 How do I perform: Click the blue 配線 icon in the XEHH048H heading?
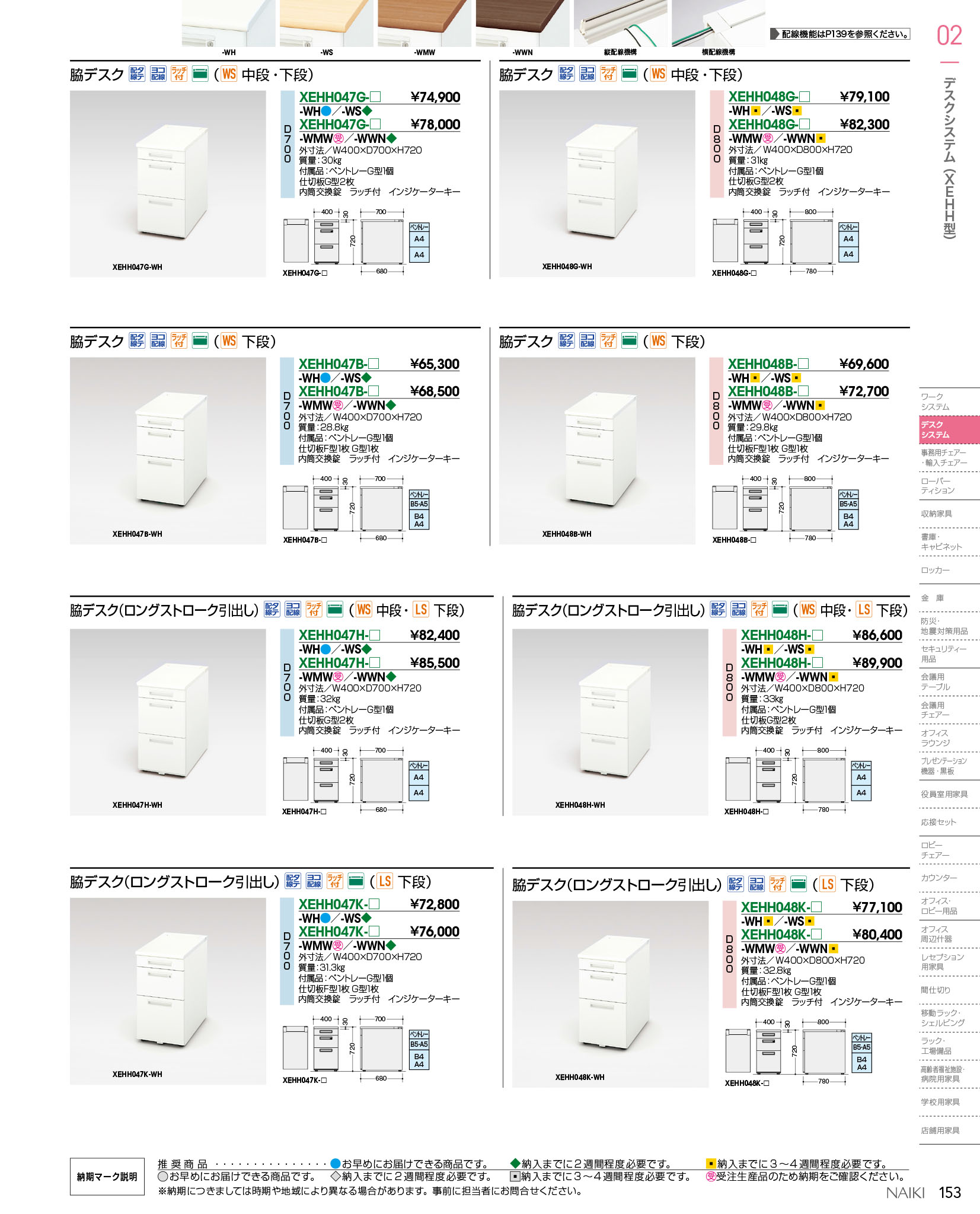pyautogui.click(x=718, y=610)
